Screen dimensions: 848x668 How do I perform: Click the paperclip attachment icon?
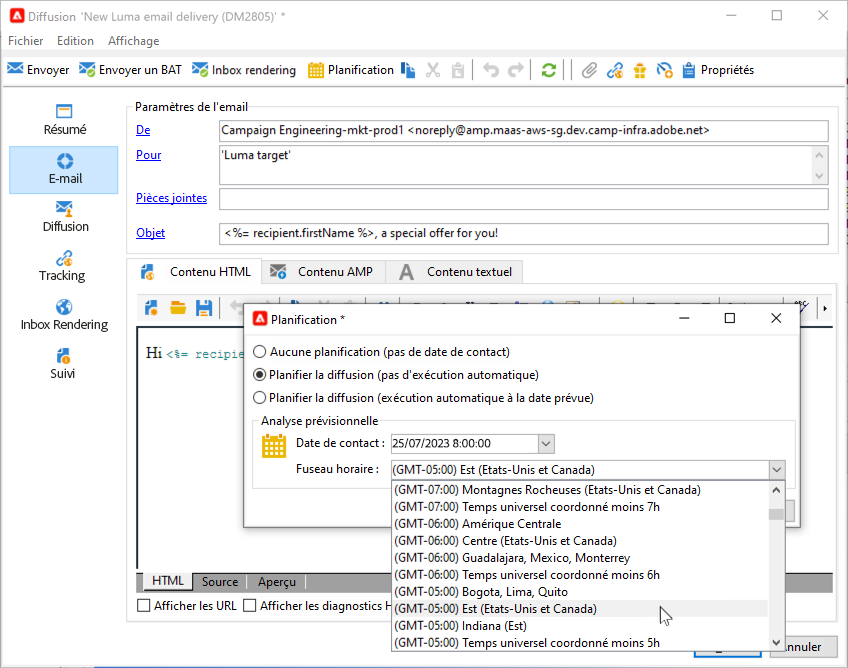[589, 70]
